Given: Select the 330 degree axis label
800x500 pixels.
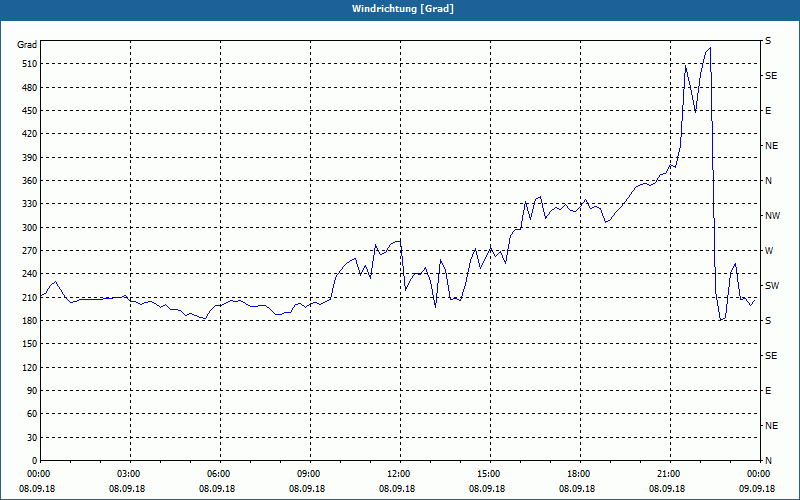Looking at the screenshot, I should pos(28,204).
